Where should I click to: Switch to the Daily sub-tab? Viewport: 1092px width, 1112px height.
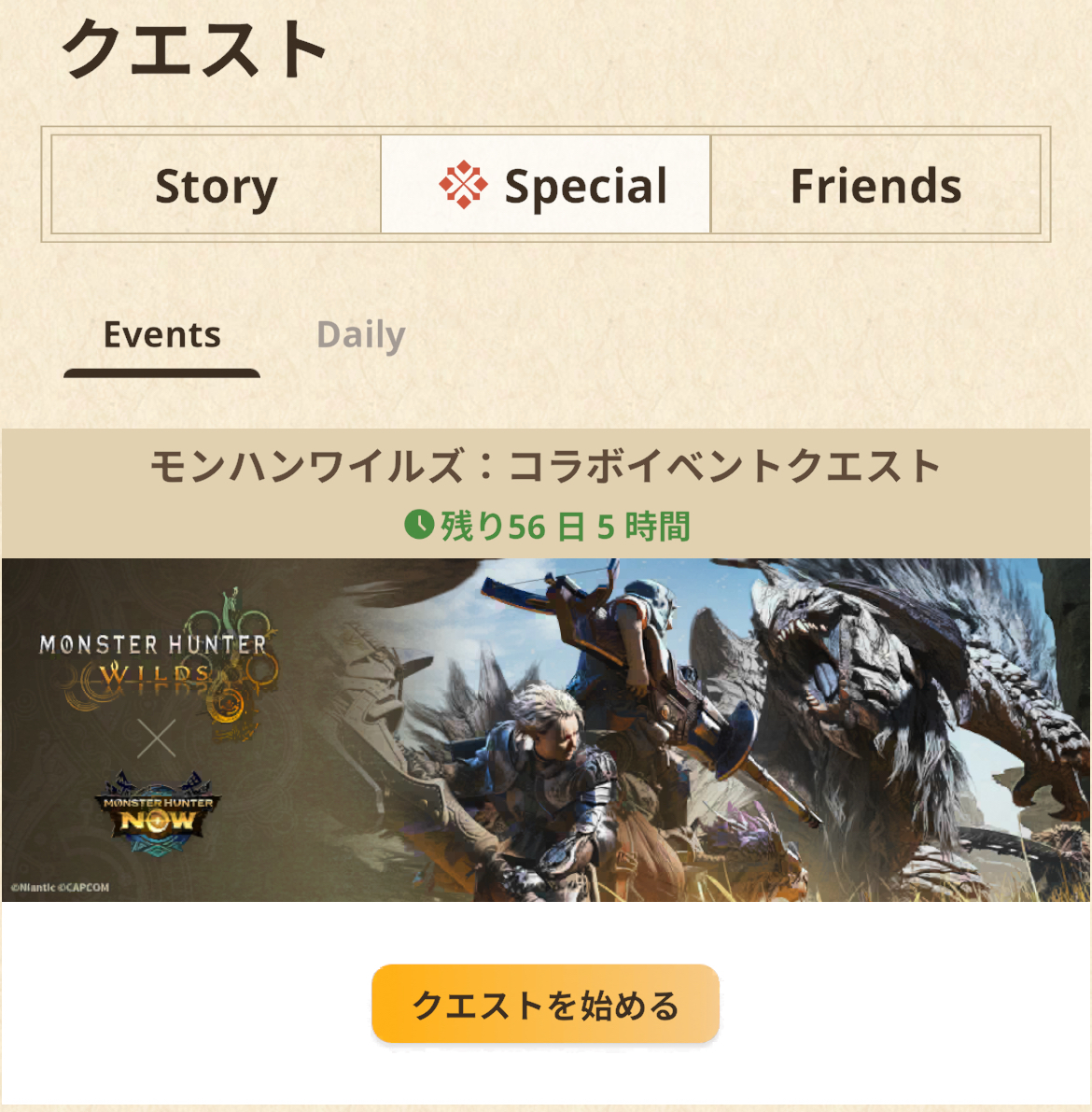click(x=361, y=335)
